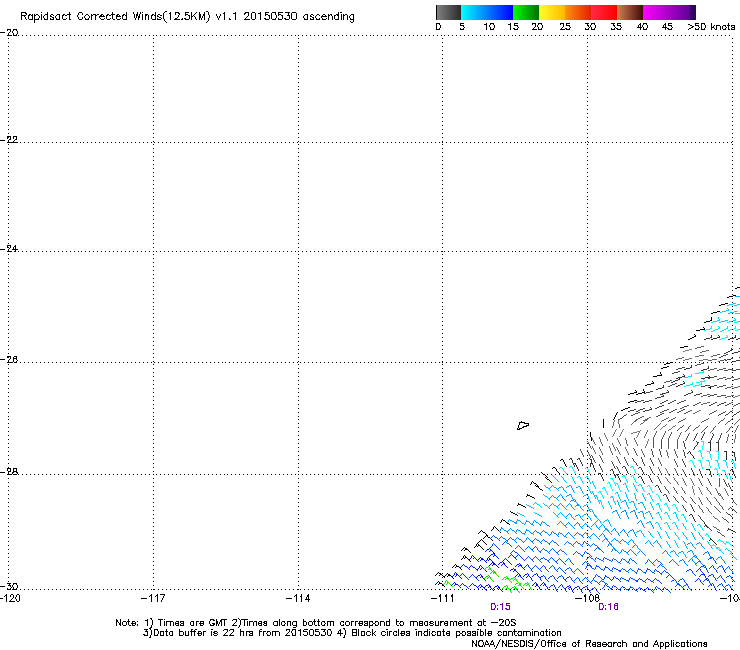Pick the brown 35–40 knots legend segment
The width and height of the screenshot is (740, 650).
coord(630,12)
